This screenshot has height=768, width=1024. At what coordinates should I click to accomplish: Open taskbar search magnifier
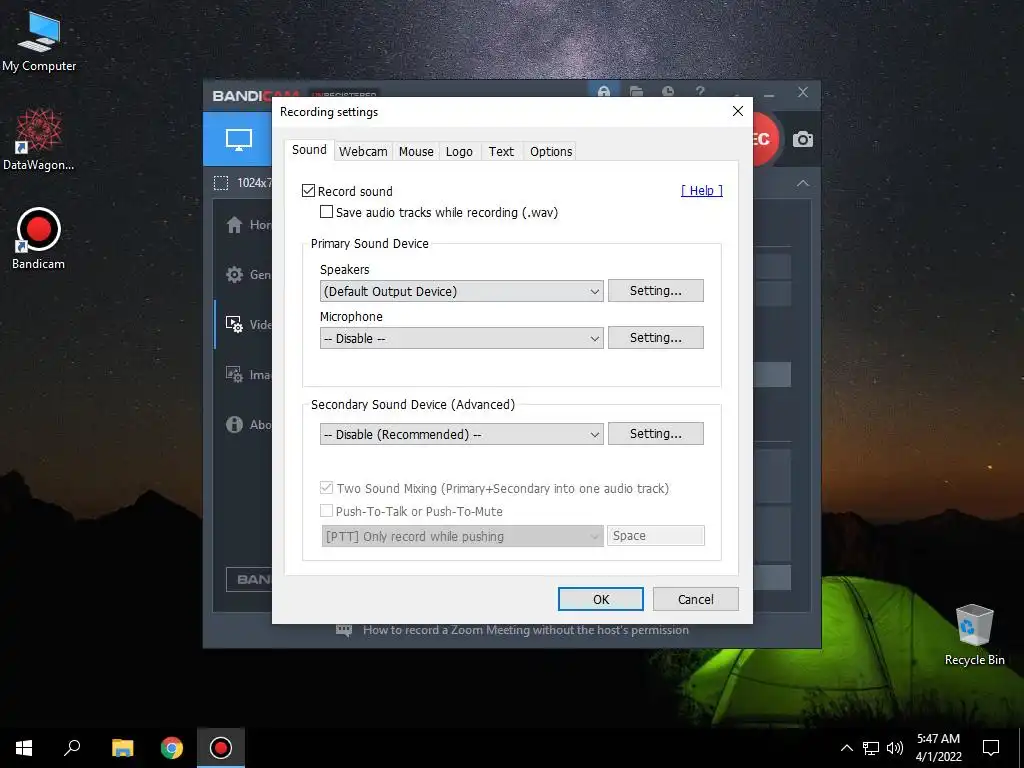click(x=72, y=748)
